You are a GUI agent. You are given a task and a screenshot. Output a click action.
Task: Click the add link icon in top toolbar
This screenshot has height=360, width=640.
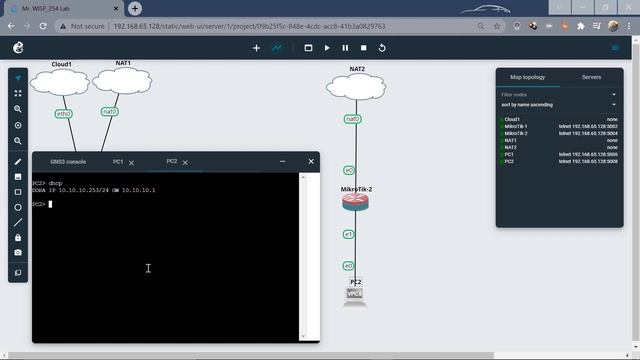click(277, 48)
